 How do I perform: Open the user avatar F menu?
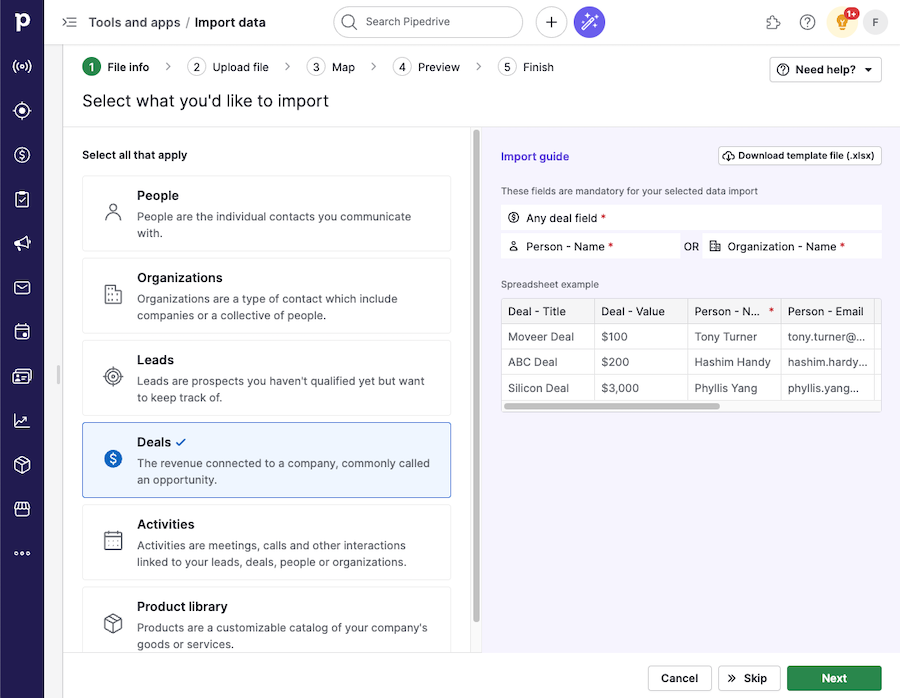[x=875, y=22]
